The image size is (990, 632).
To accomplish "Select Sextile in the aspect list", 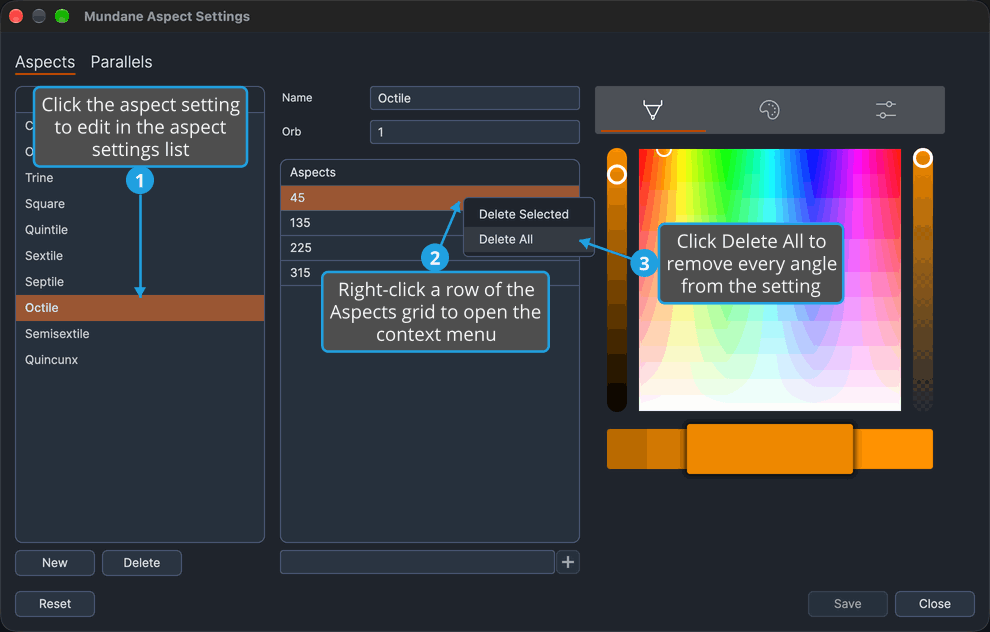I will tap(140, 256).
